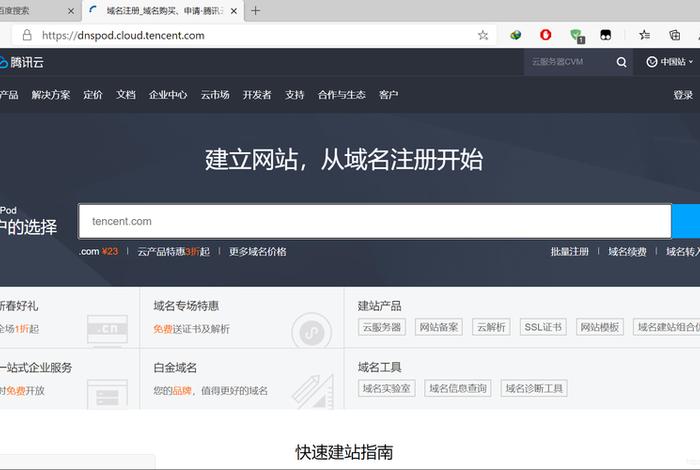Open the 白金域名 card

coord(242,379)
